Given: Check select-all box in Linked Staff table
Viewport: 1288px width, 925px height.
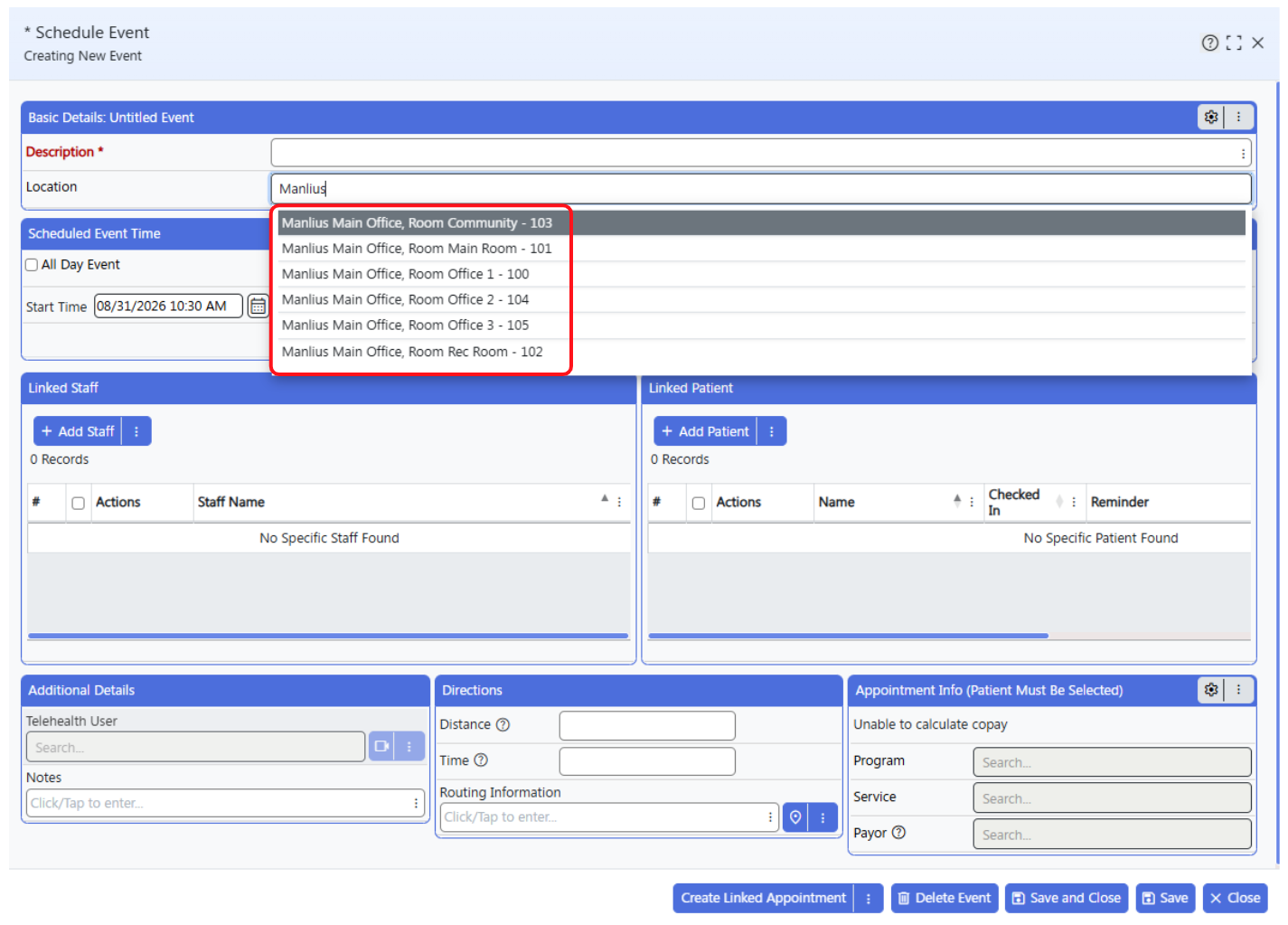Looking at the screenshot, I should click(79, 503).
